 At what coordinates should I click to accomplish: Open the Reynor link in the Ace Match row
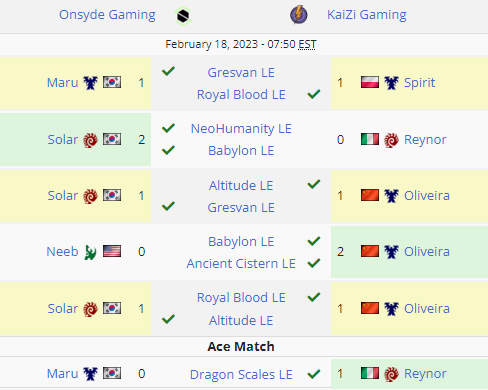coord(425,374)
